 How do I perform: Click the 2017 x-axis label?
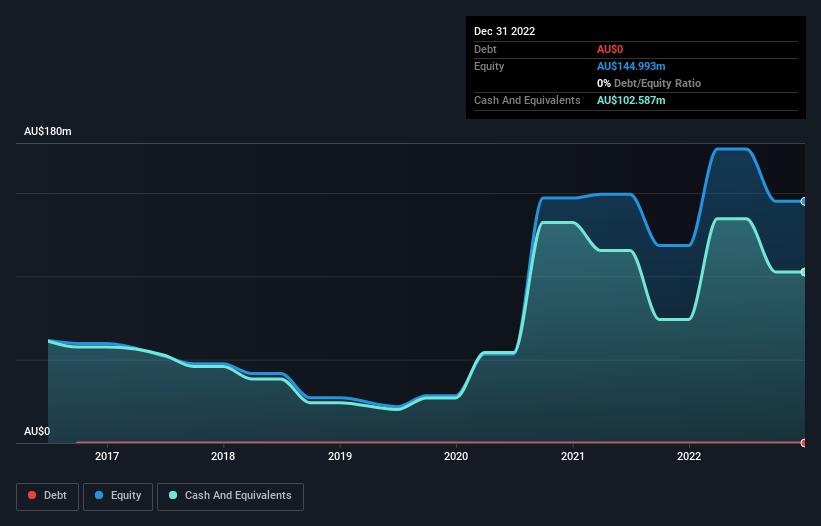[107, 456]
